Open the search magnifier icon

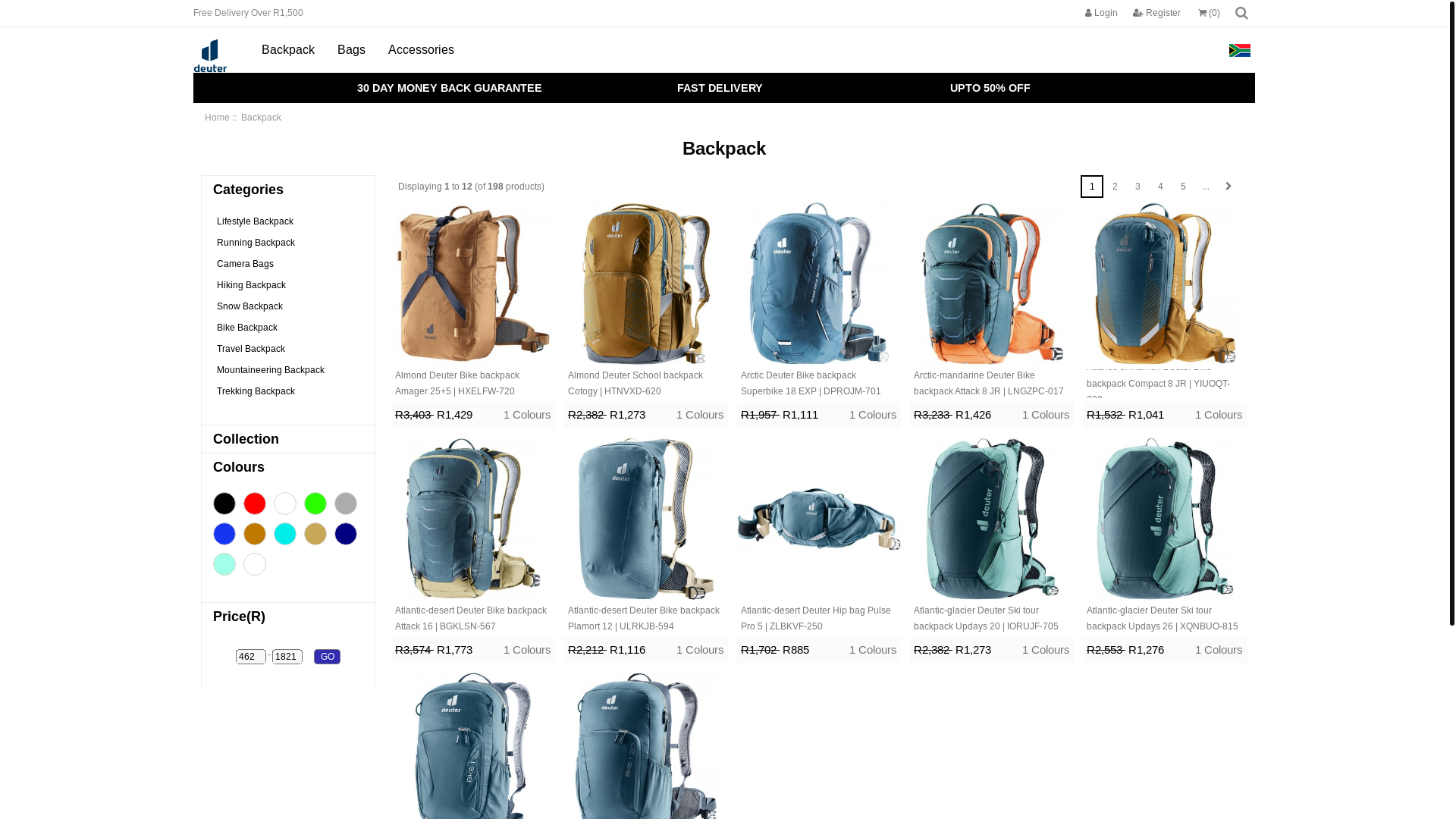tap(1241, 13)
